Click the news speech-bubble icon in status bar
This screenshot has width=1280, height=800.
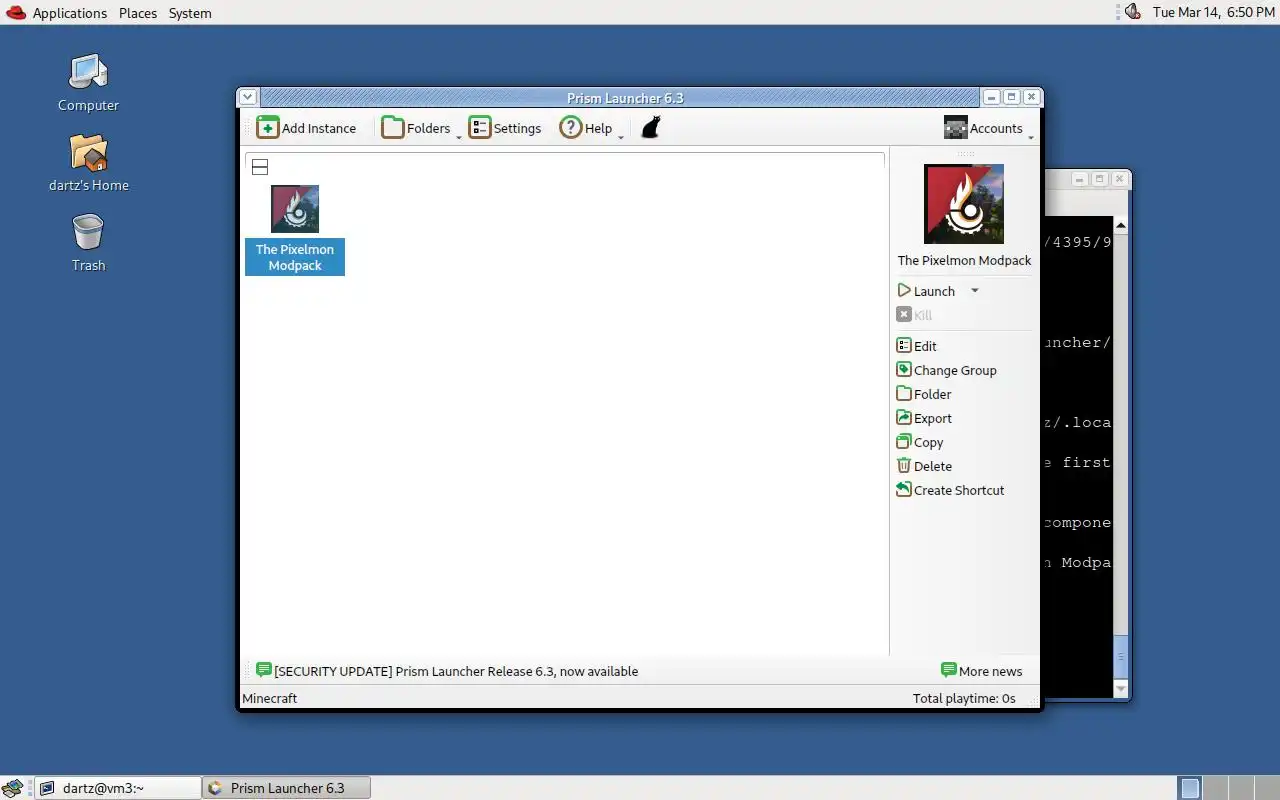tap(263, 670)
